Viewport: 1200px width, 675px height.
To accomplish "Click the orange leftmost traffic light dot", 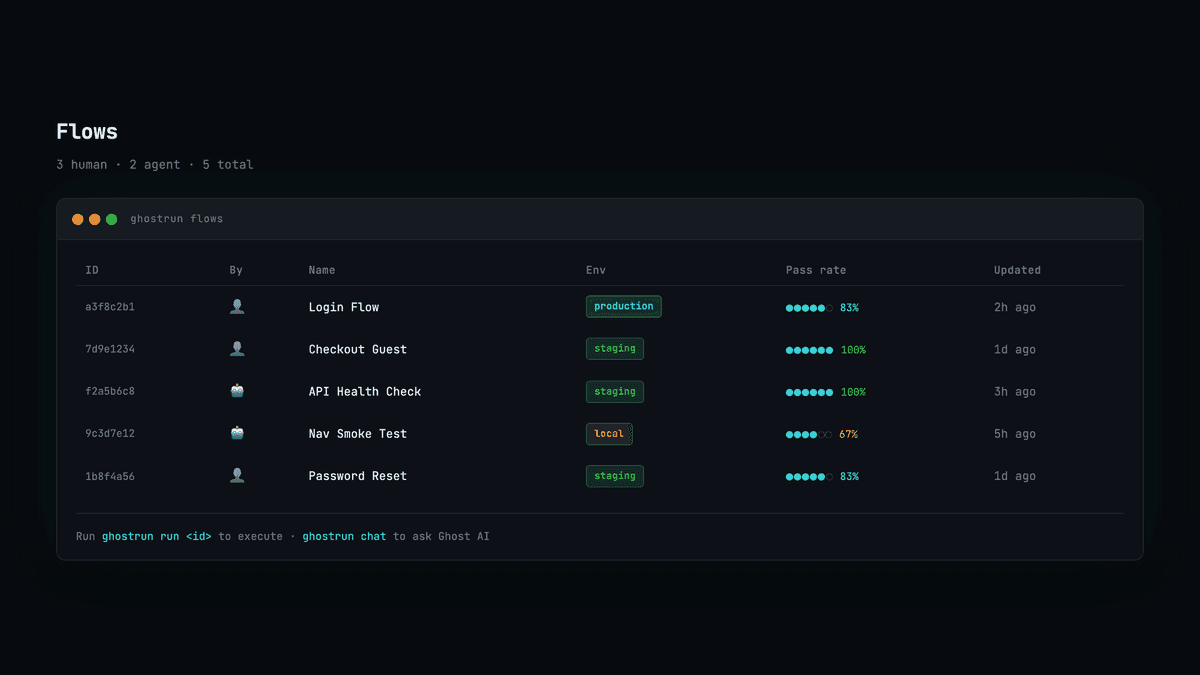I will pos(77,218).
